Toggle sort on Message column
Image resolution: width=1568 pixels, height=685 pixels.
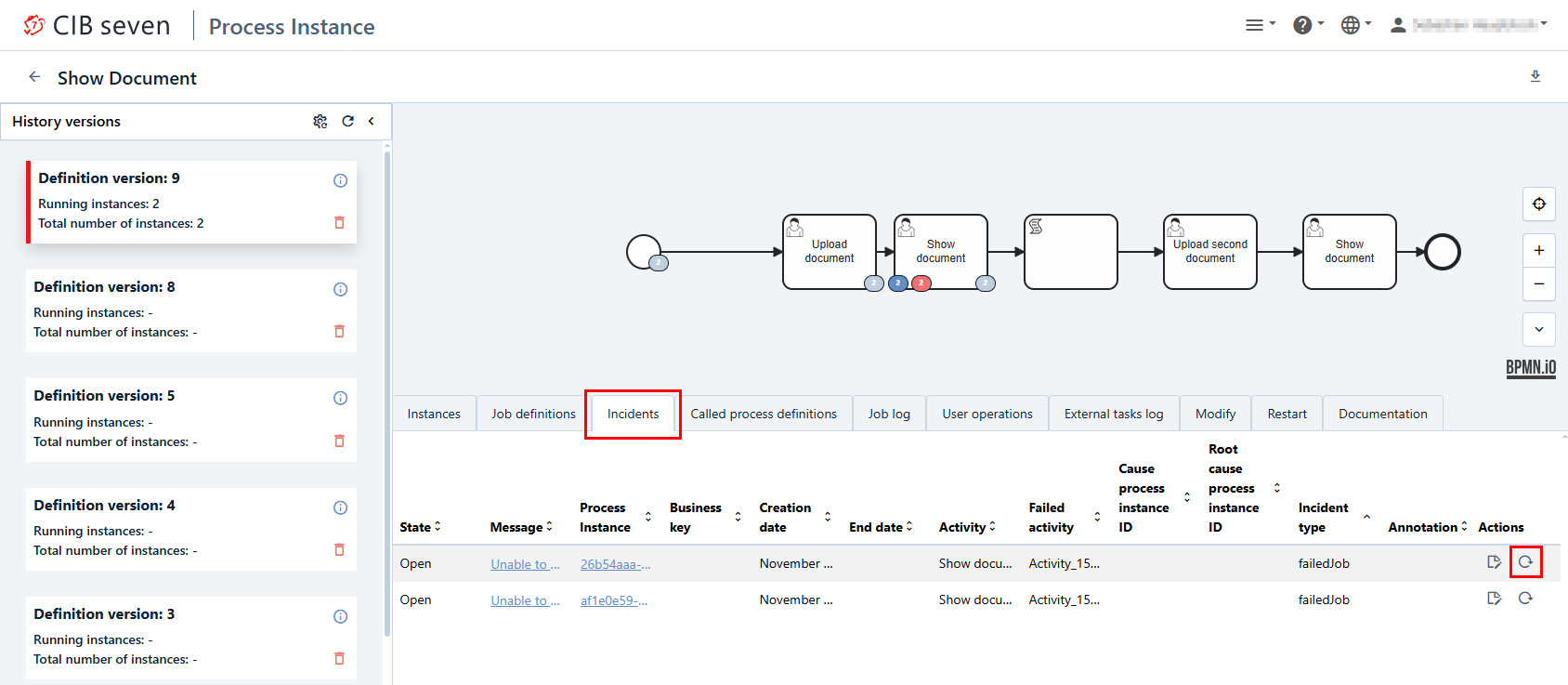pyautogui.click(x=521, y=527)
